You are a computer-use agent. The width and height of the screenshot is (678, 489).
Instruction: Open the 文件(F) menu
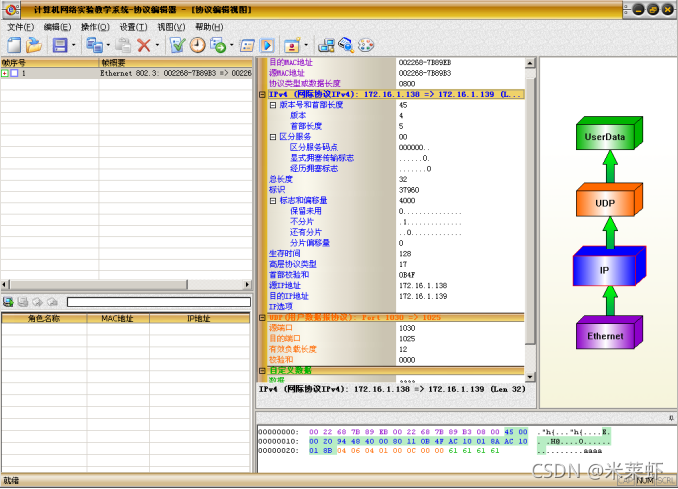[20, 27]
